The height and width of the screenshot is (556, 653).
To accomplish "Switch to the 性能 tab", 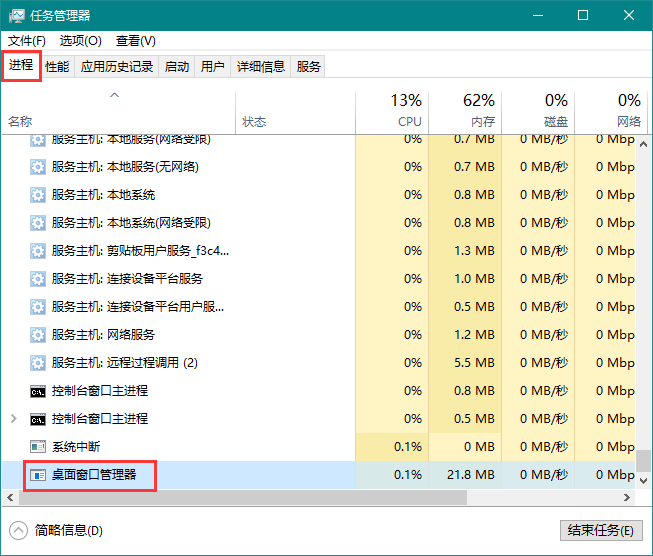I will click(57, 67).
